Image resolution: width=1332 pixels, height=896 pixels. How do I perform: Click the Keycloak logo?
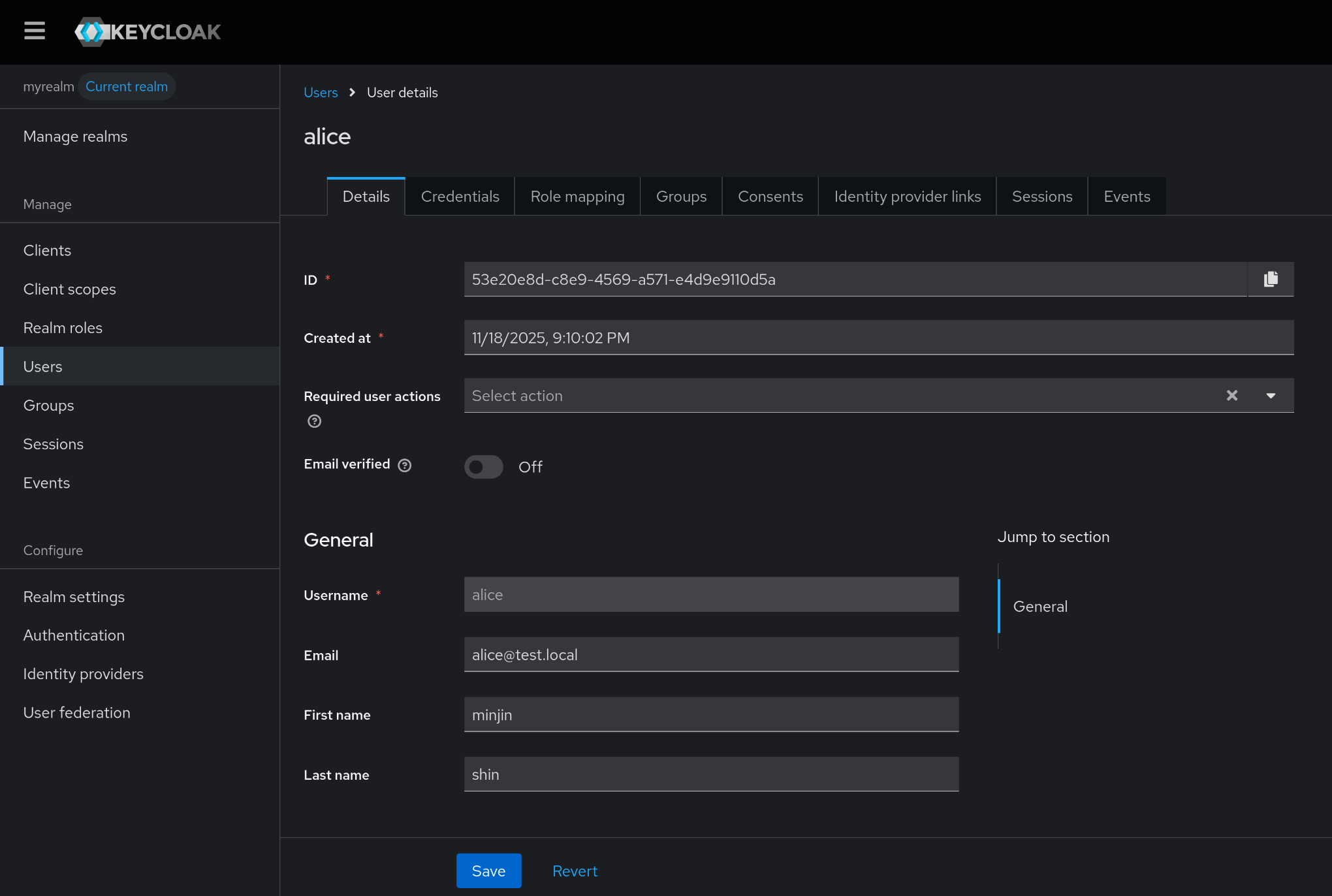148,31
